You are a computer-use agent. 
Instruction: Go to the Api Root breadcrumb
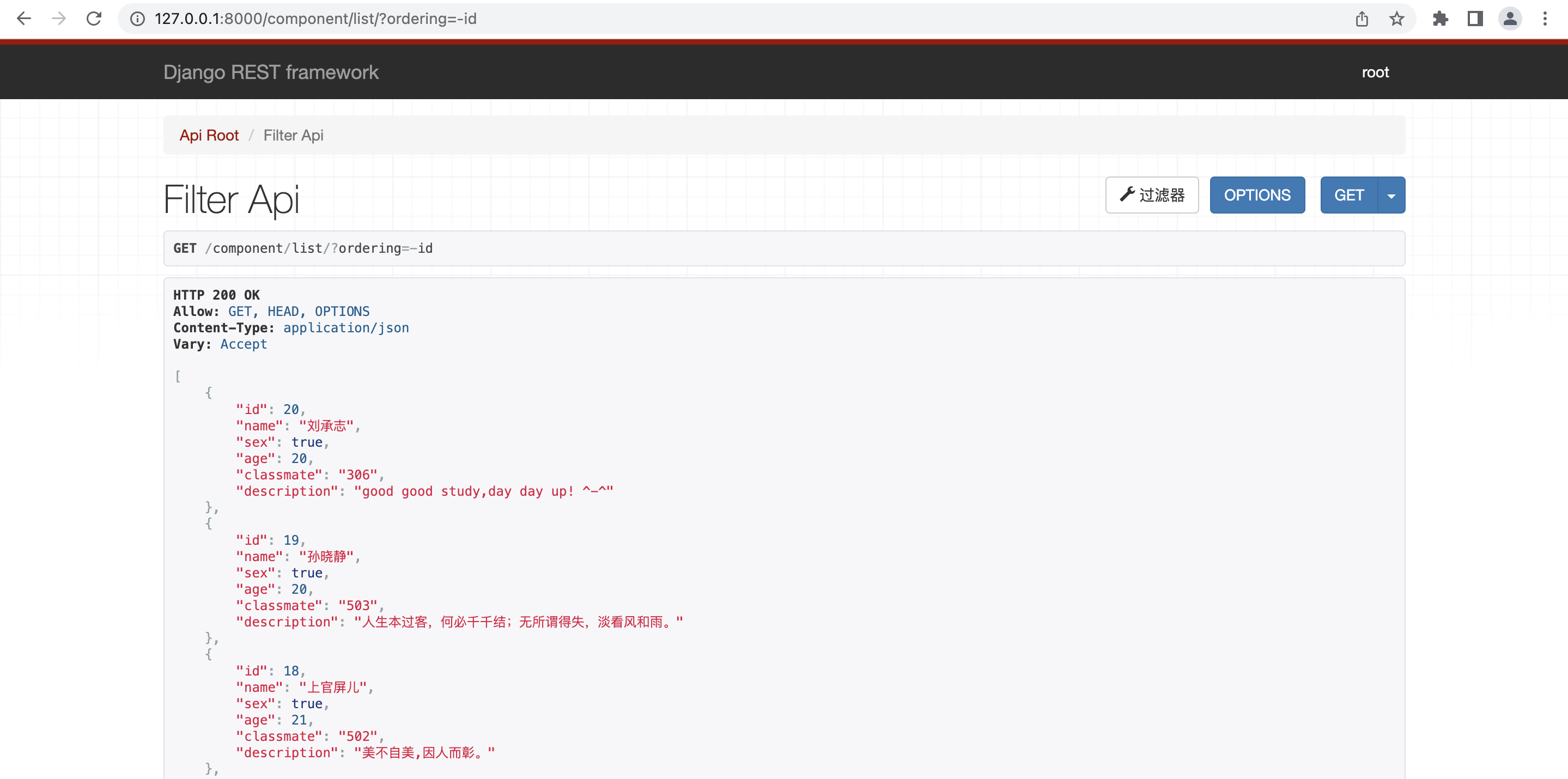tap(209, 135)
